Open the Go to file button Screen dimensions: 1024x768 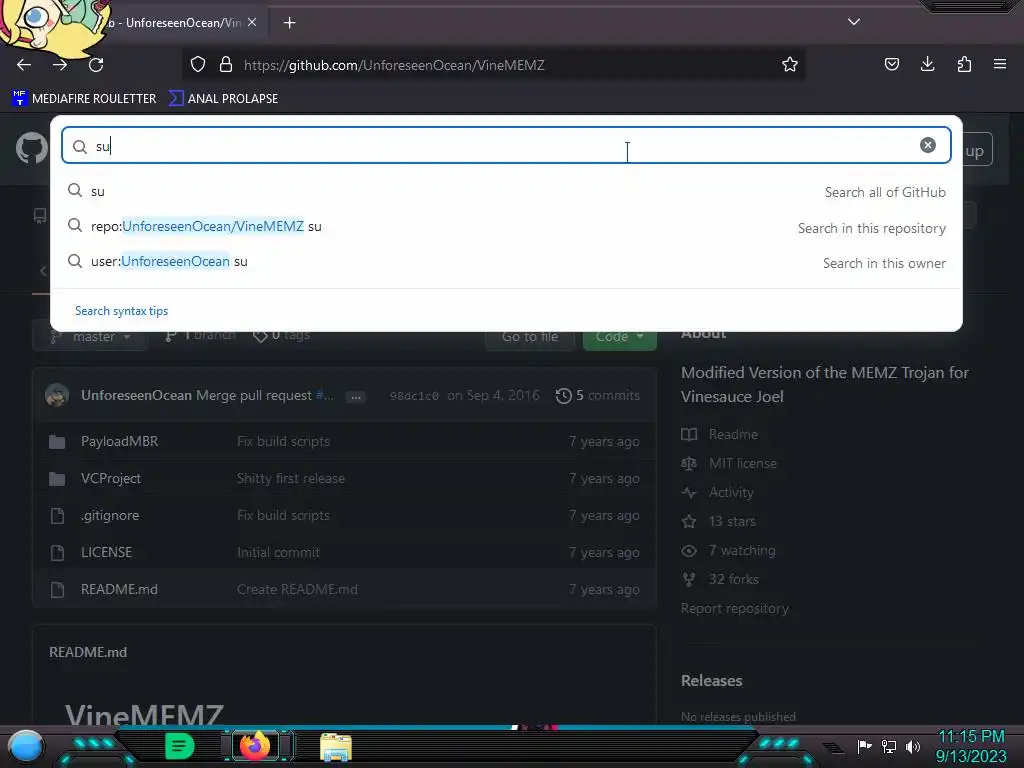530,336
